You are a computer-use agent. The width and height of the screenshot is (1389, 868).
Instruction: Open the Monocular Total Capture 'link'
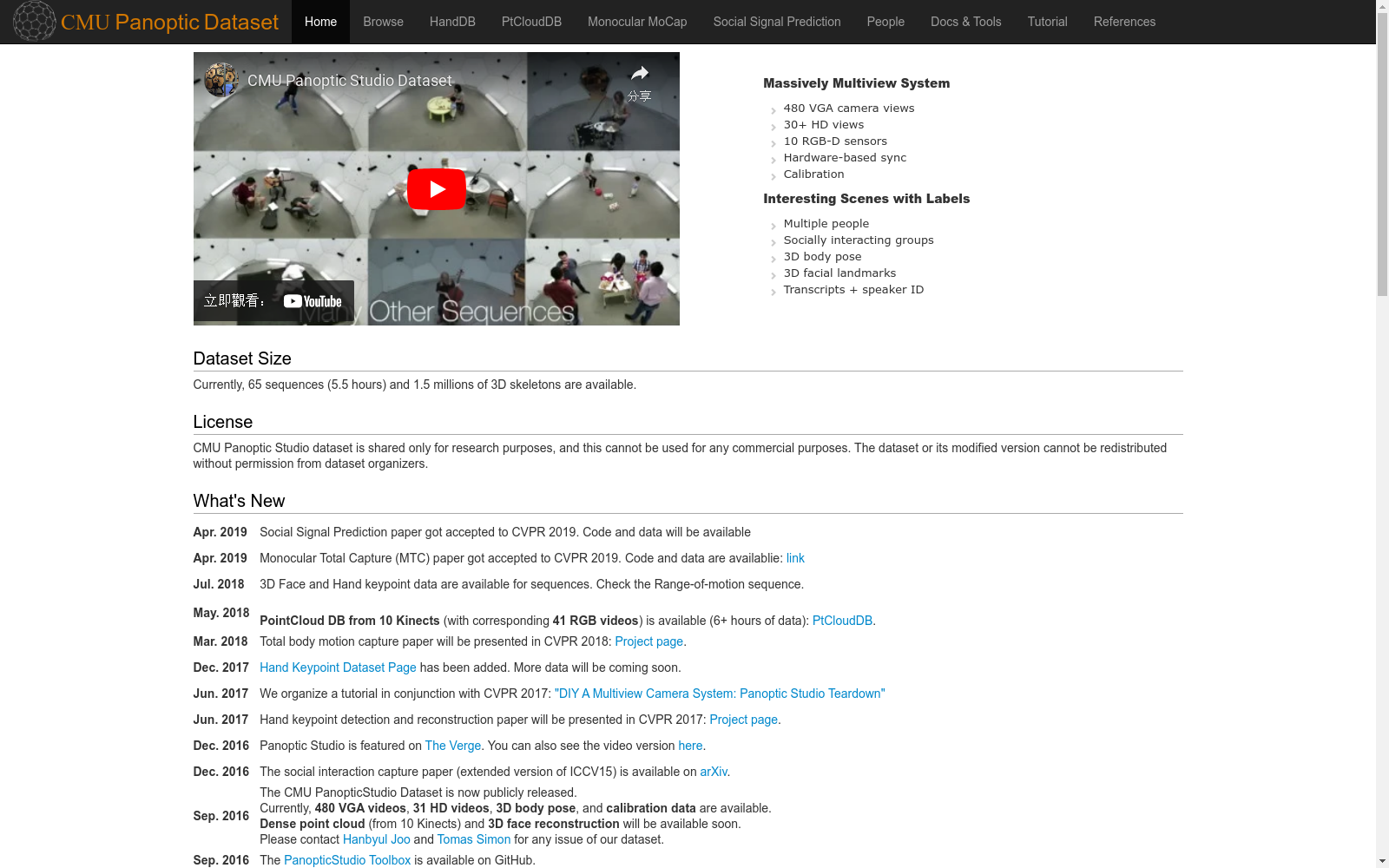(795, 558)
